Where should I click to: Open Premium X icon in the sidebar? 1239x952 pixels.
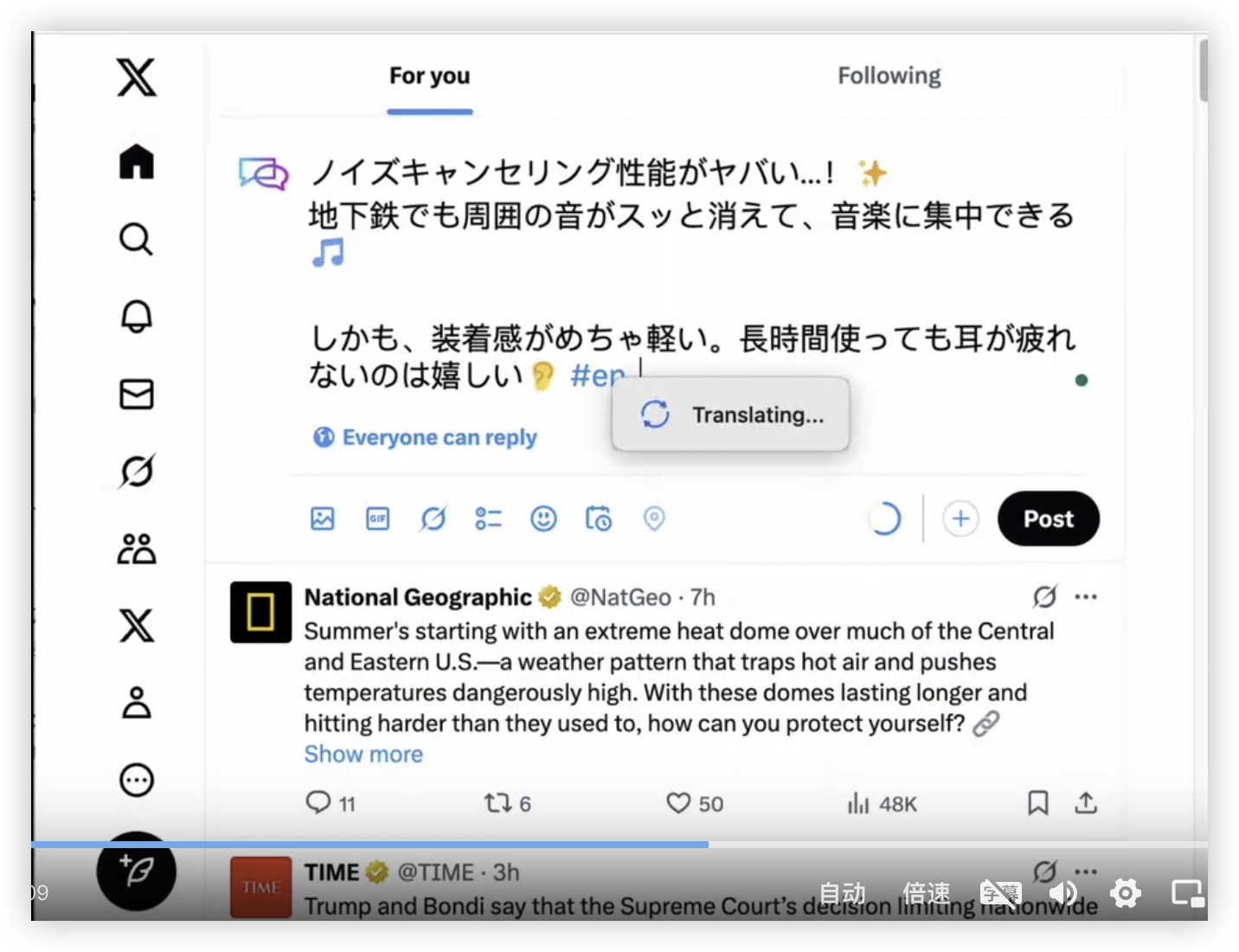(x=137, y=625)
